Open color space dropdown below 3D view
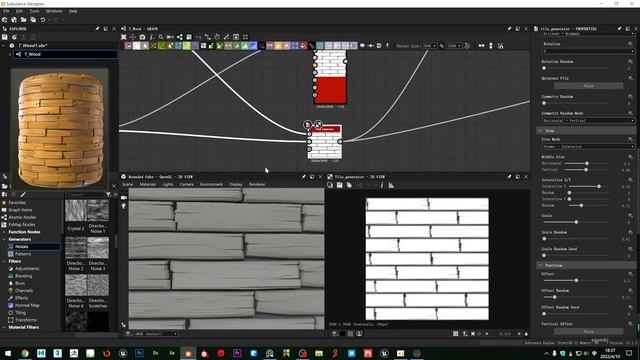Viewport: 640px width, 360px height. click(x=156, y=334)
